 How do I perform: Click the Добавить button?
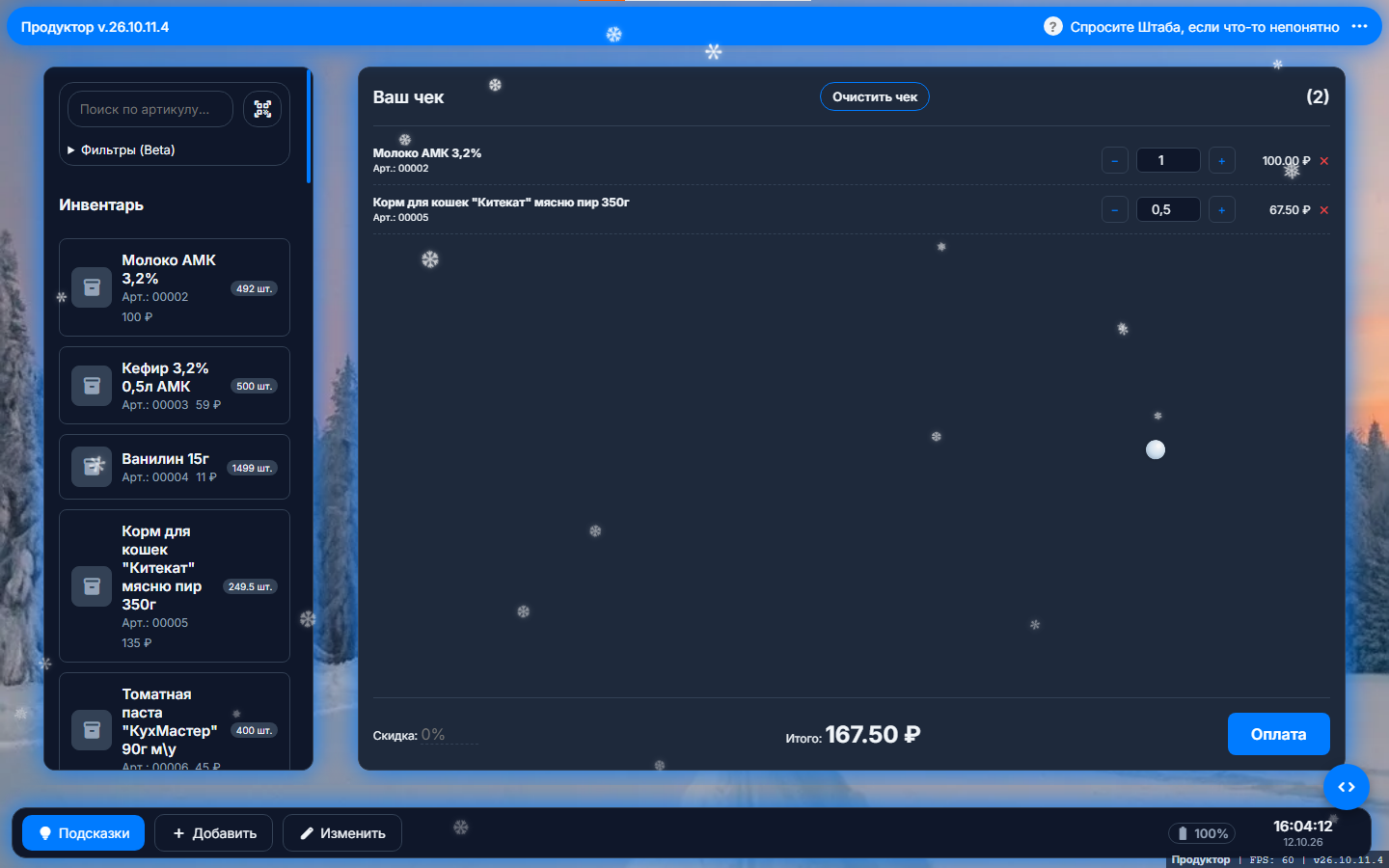click(x=214, y=833)
